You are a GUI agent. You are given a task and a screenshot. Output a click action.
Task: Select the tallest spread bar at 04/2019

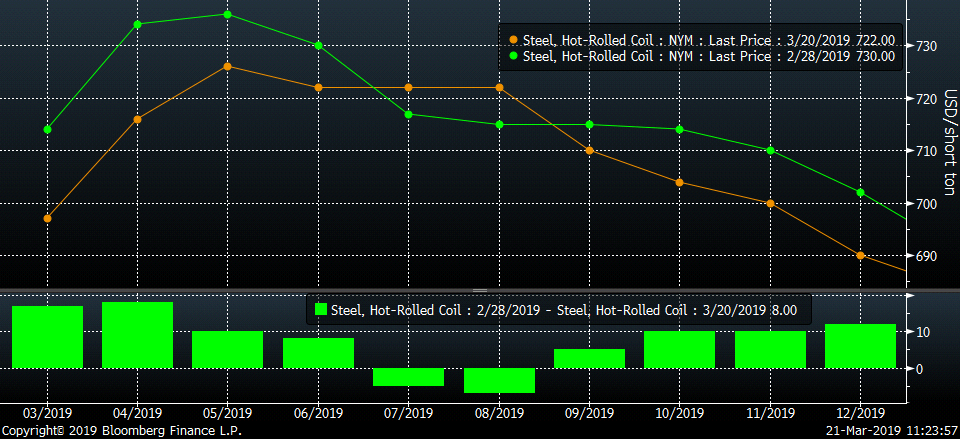[137, 335]
